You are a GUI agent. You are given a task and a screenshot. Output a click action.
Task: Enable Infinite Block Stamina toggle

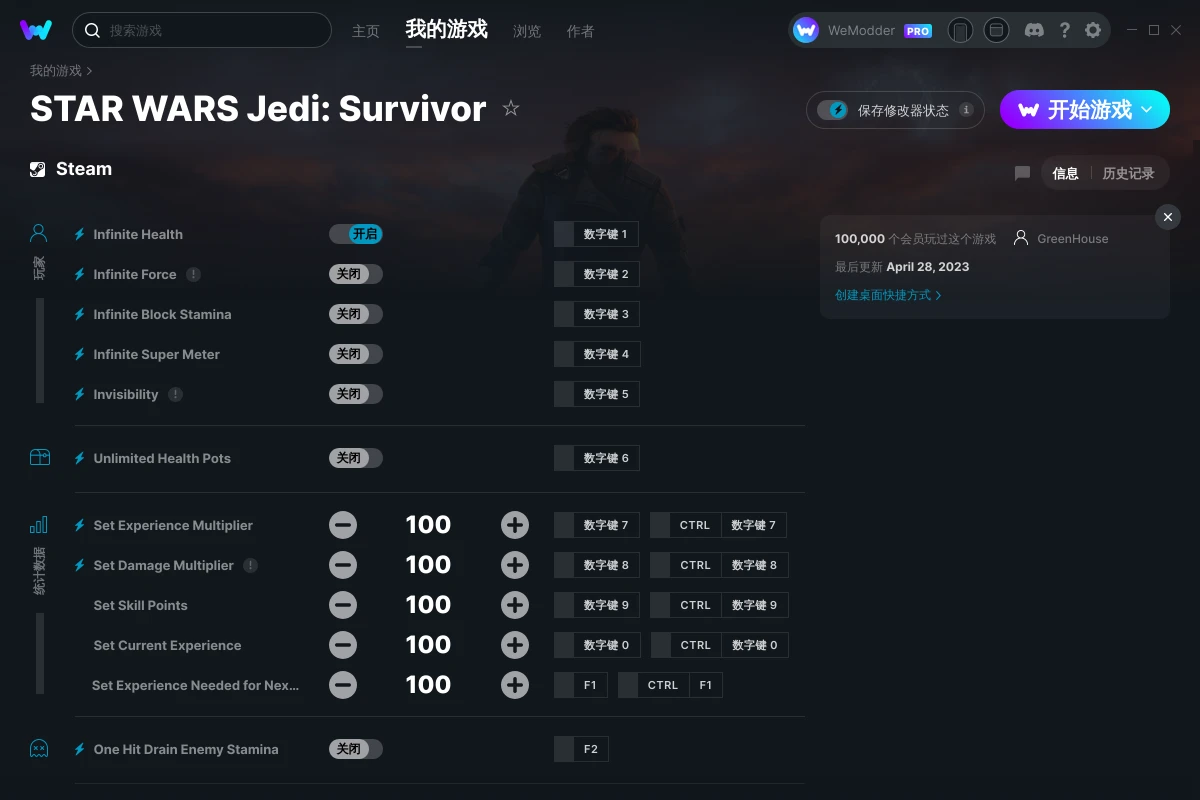click(356, 314)
